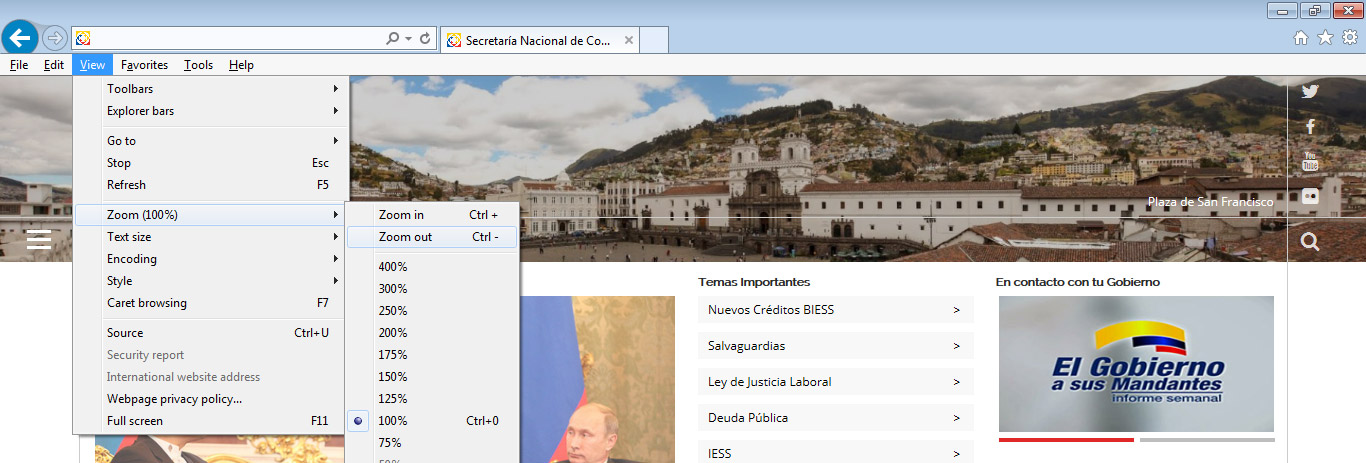The height and width of the screenshot is (463, 1366).
Task: Open the Favorites menu in menu bar
Action: coord(144,65)
